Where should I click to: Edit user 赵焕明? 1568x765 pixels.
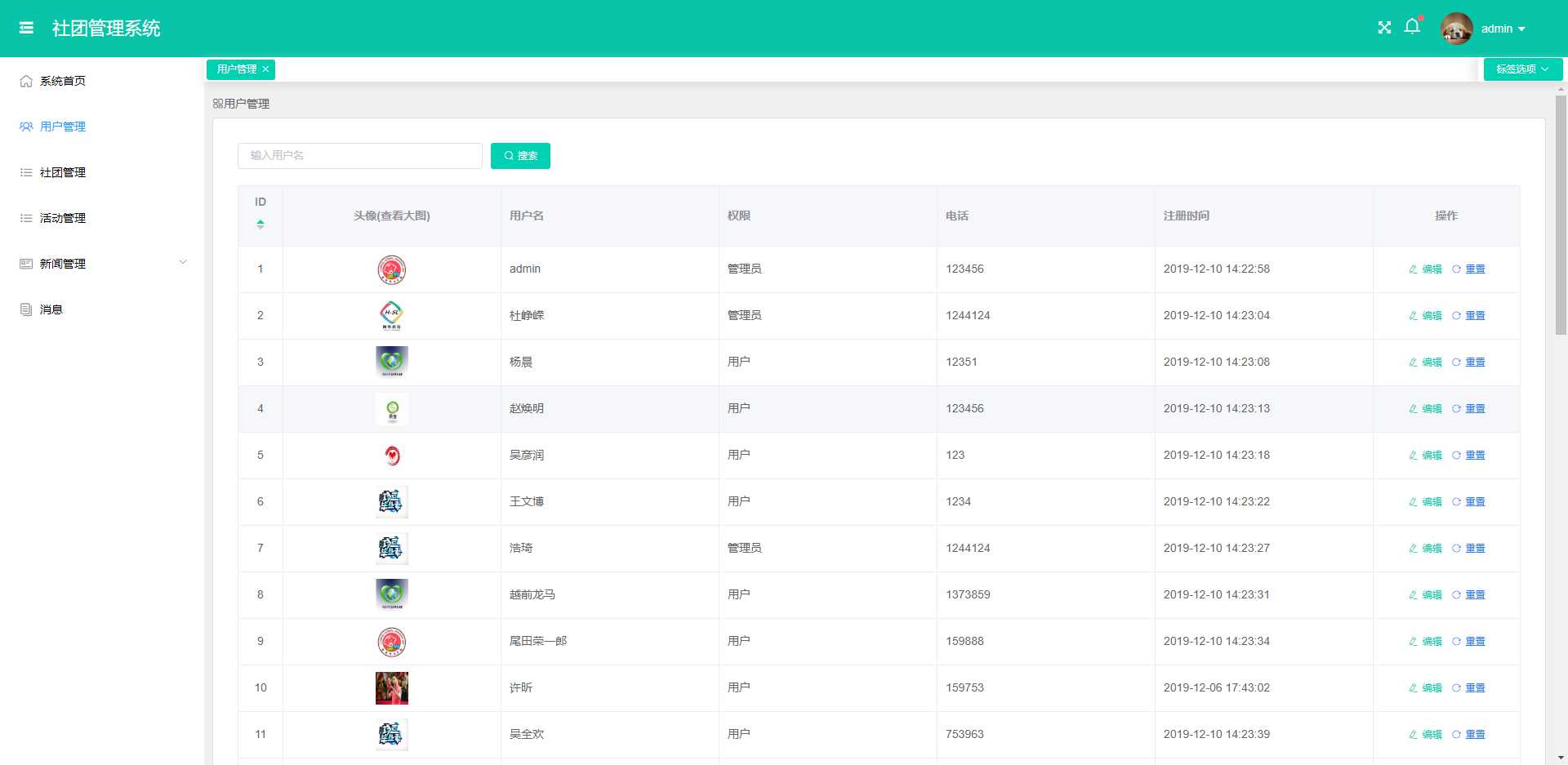[1425, 409]
